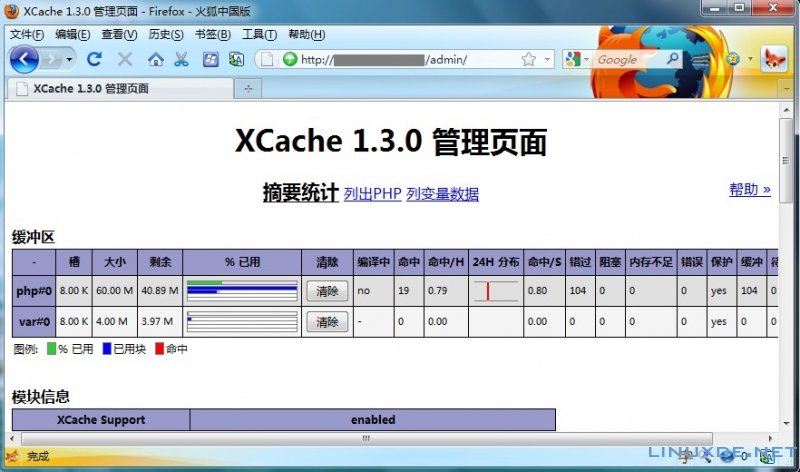
Task: Open the Google search engine selector
Action: point(576,59)
